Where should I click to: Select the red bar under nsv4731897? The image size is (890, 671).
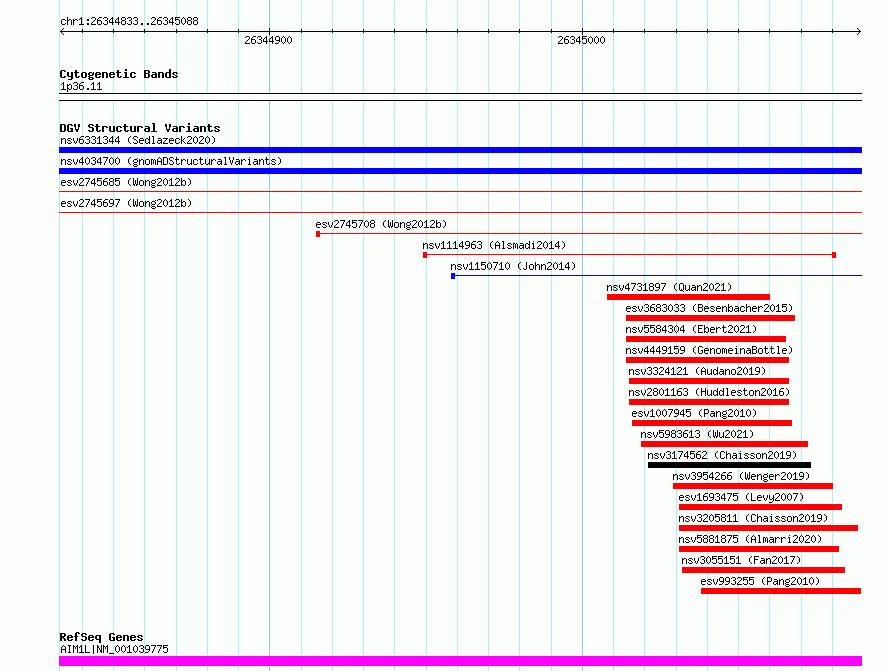click(688, 297)
